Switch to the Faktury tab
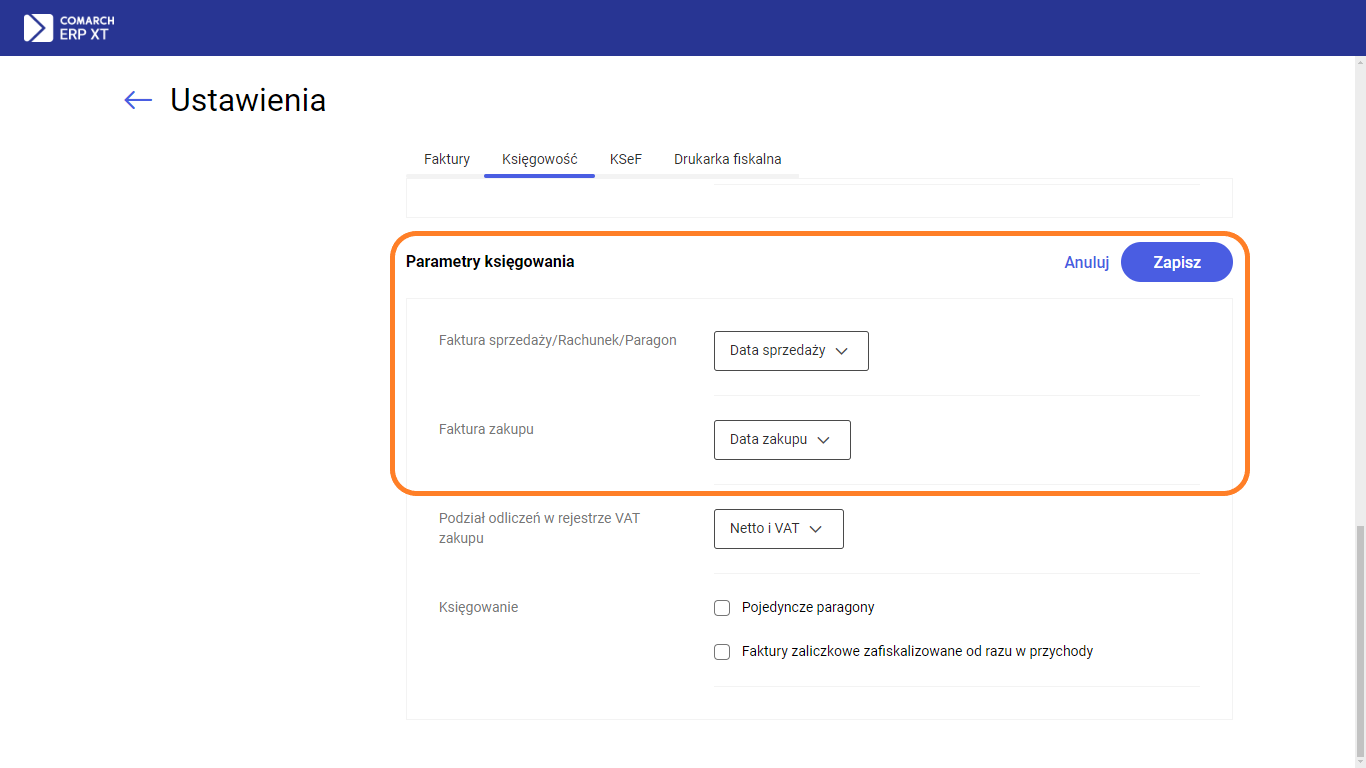 point(447,159)
